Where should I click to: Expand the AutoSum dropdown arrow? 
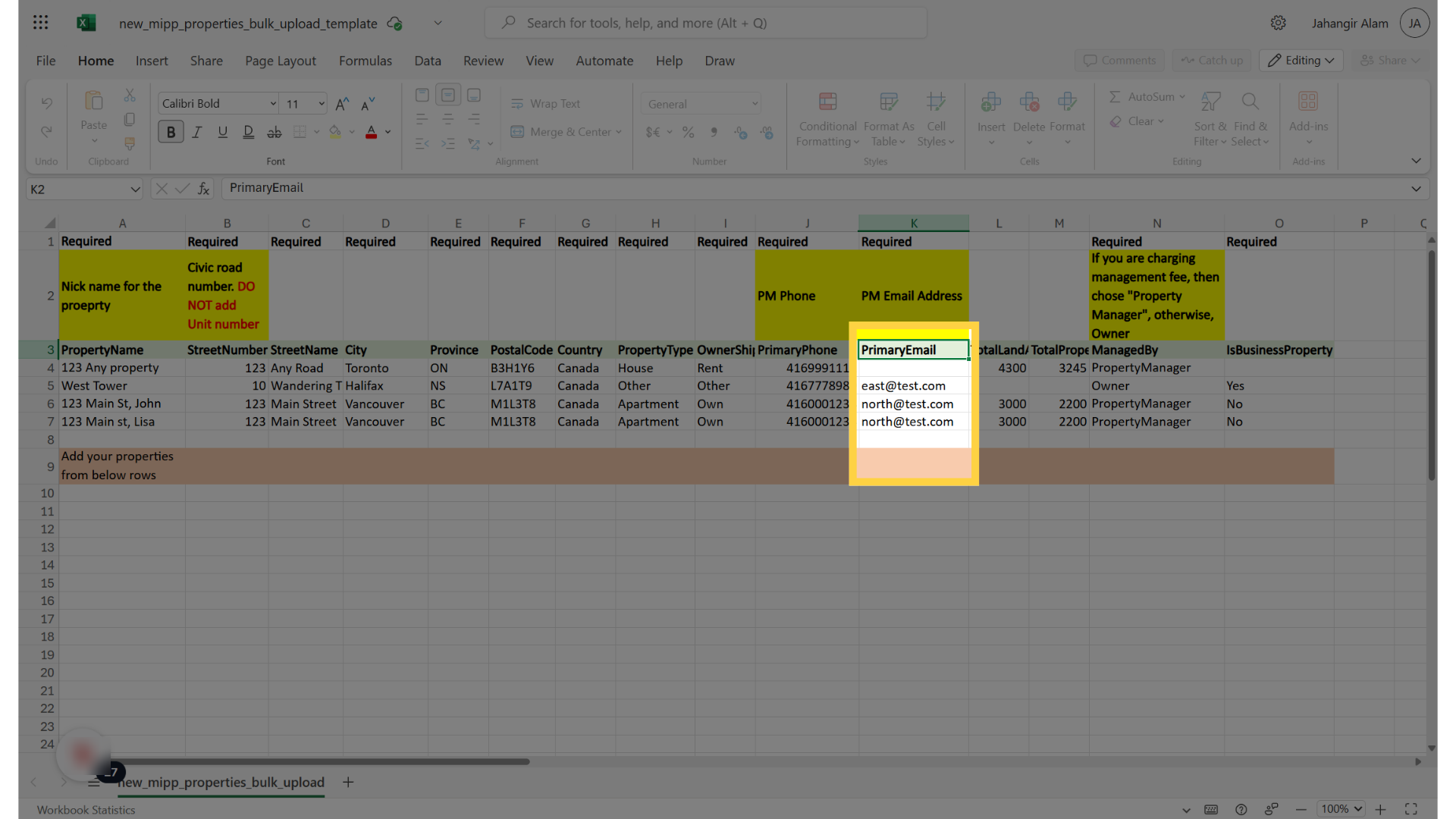1182,97
